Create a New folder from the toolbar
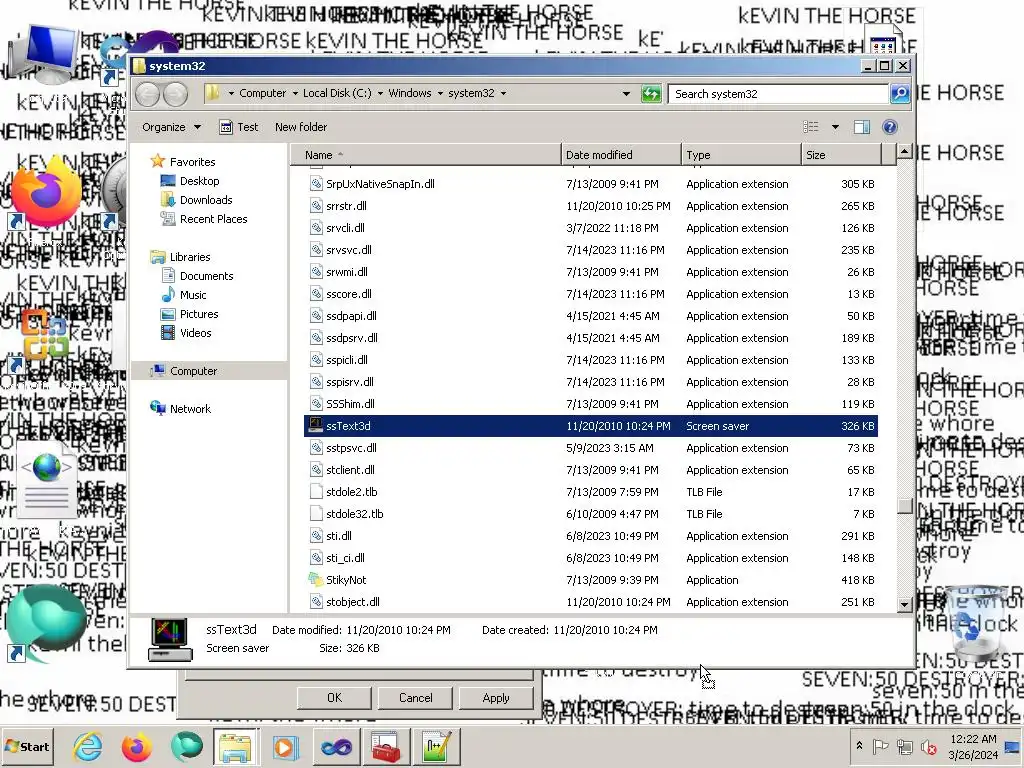Image resolution: width=1024 pixels, height=768 pixels. coord(301,127)
